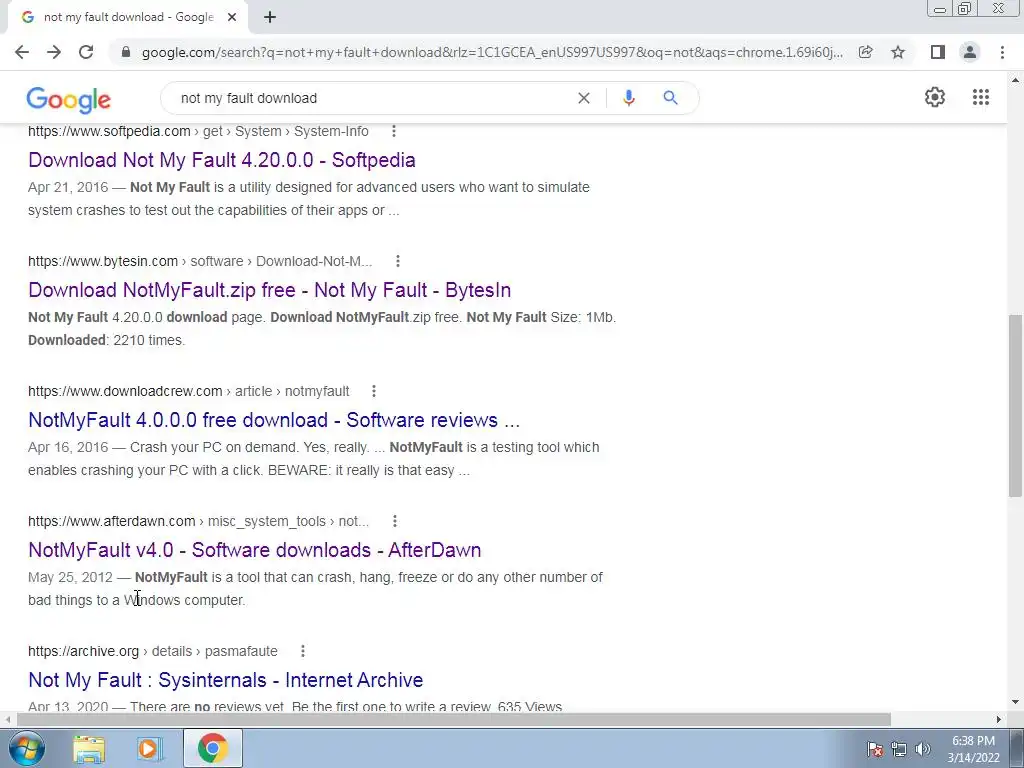Open the Chrome profile avatar menu
This screenshot has height=768, width=1024.
tap(970, 52)
